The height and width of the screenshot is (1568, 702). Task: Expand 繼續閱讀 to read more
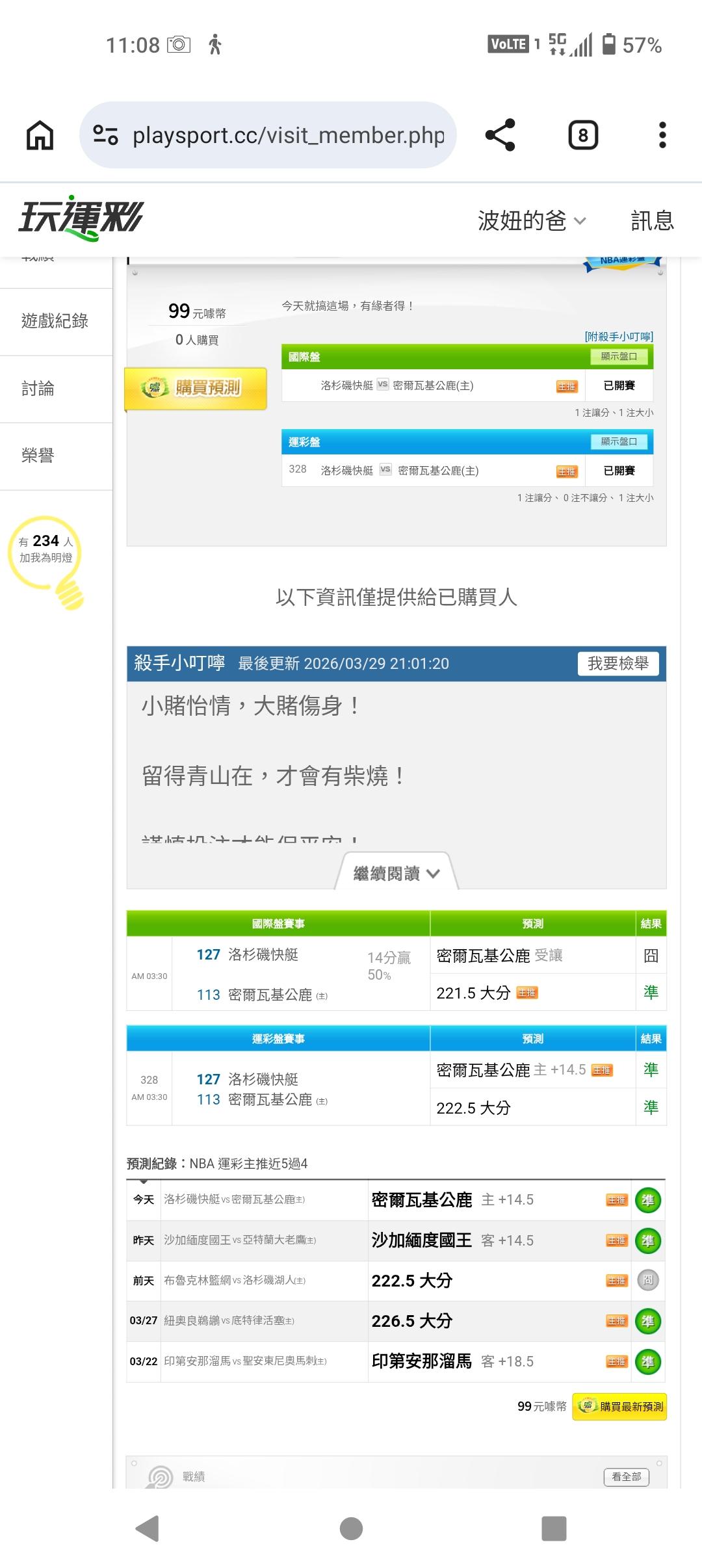[396, 873]
